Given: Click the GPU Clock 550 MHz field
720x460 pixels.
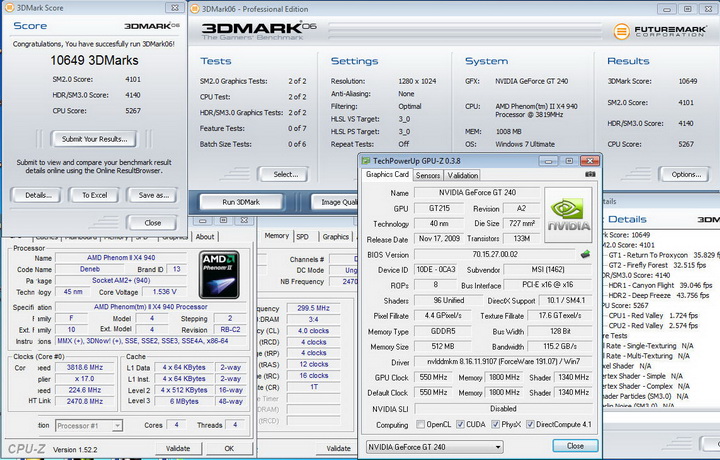Looking at the screenshot, I should click(x=433, y=377).
